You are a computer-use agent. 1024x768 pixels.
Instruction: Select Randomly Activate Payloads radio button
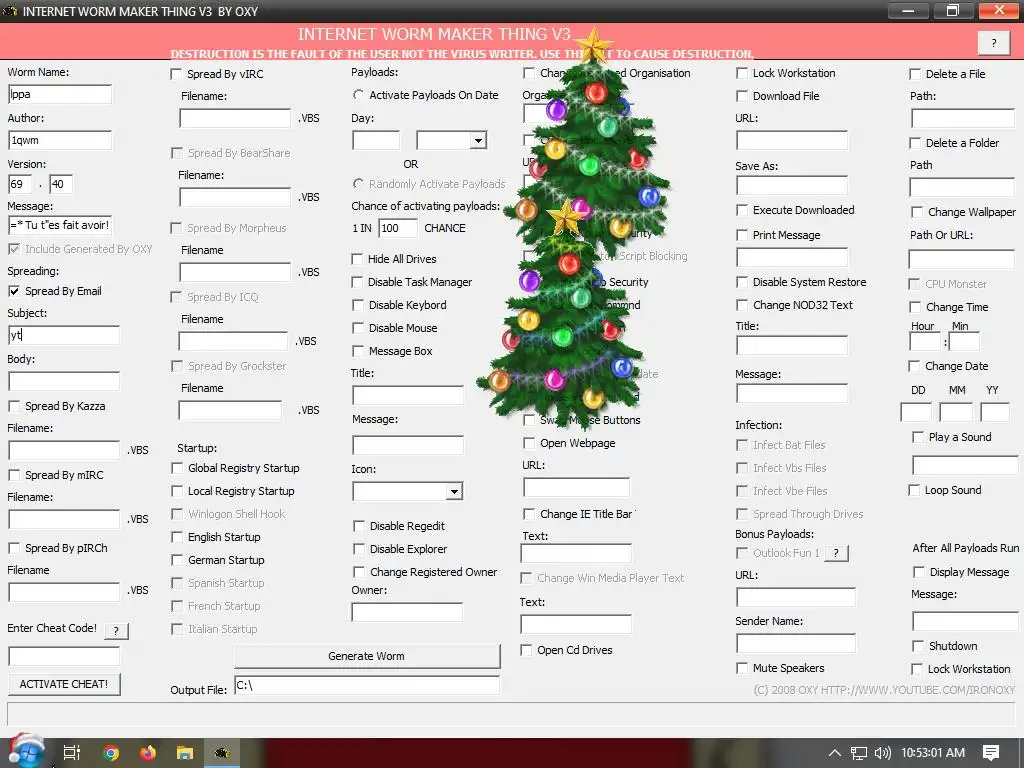coord(358,184)
